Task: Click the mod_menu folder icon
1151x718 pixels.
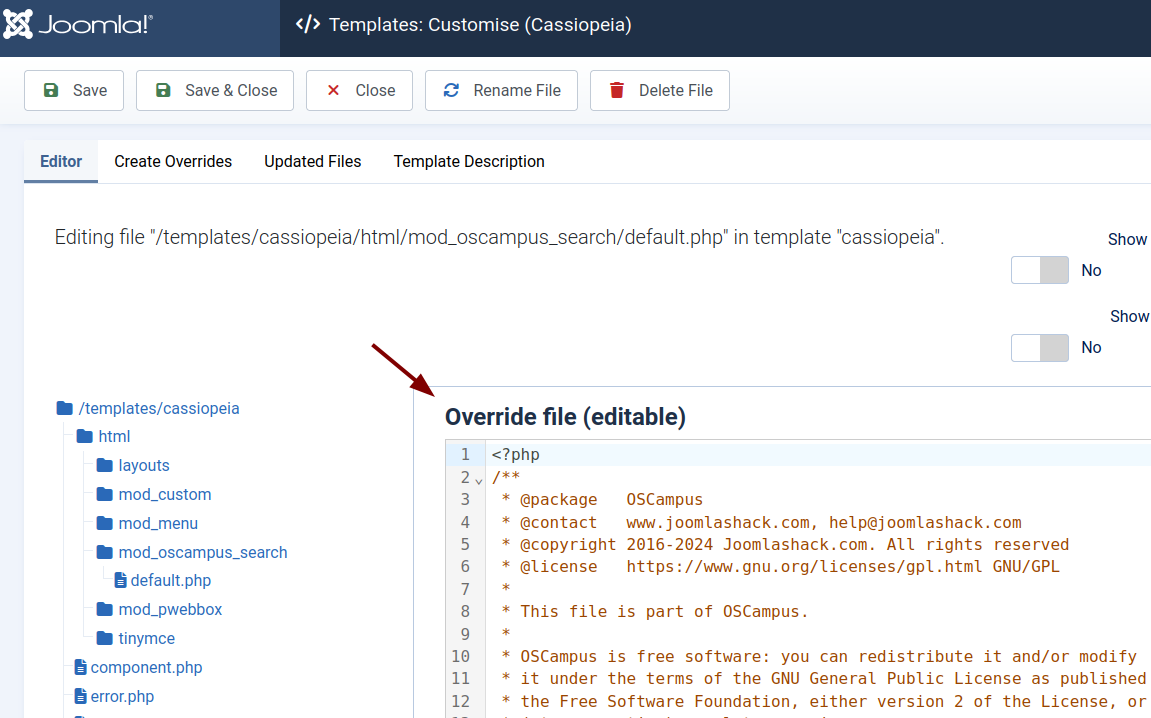Action: (x=105, y=523)
